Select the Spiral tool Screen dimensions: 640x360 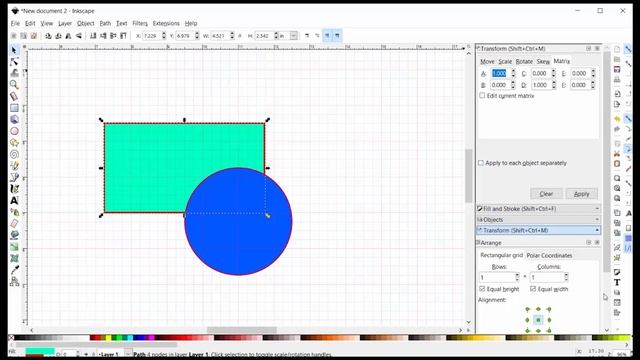pos(14,154)
